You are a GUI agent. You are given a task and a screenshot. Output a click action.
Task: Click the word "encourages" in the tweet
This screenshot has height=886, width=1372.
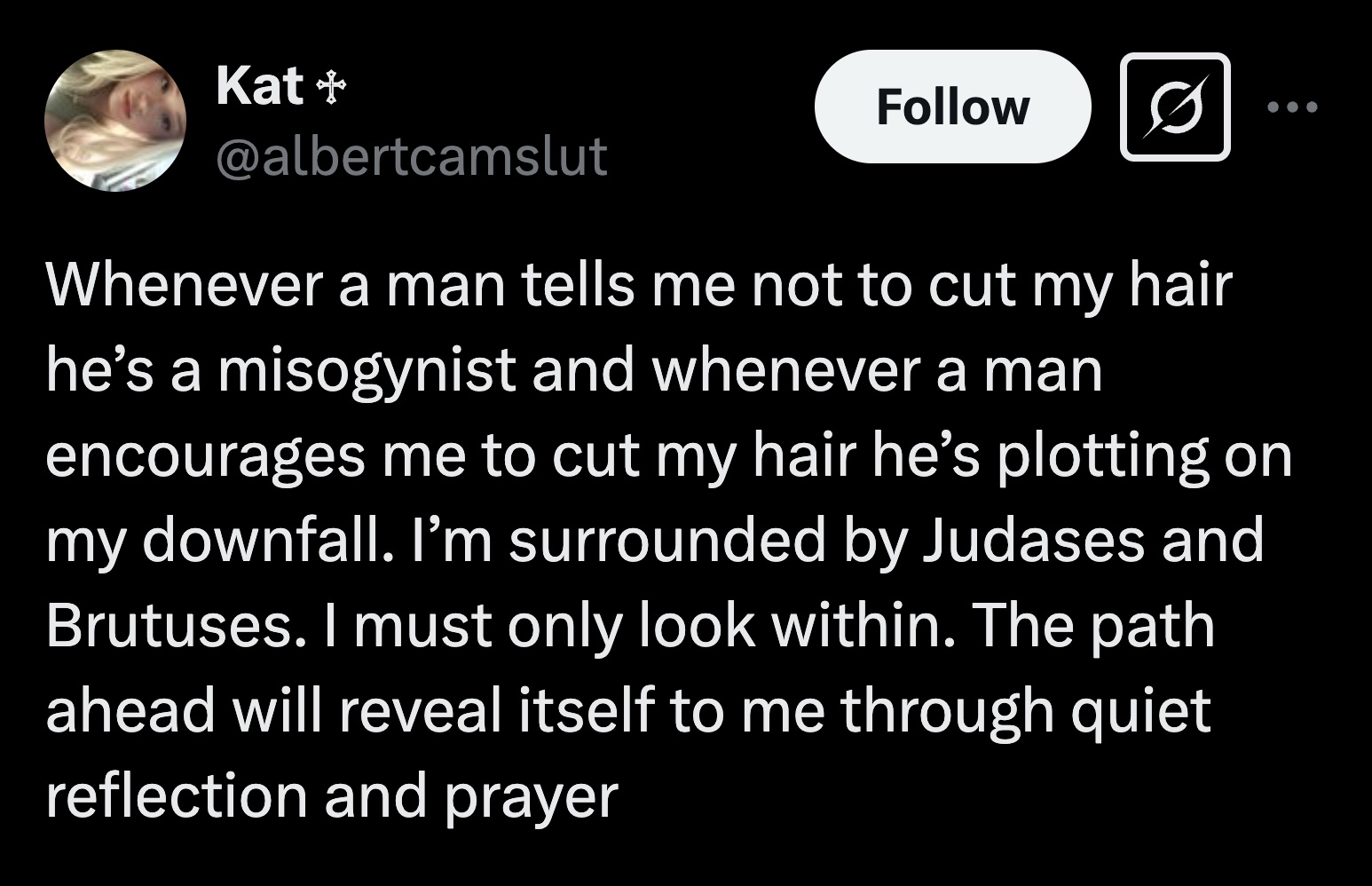(205, 458)
